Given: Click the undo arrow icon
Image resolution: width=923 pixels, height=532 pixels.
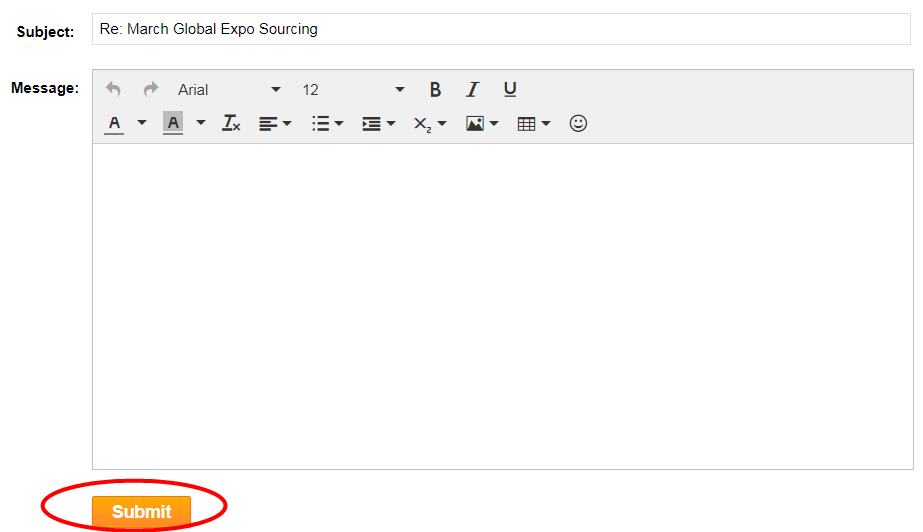Looking at the screenshot, I should click(114, 90).
